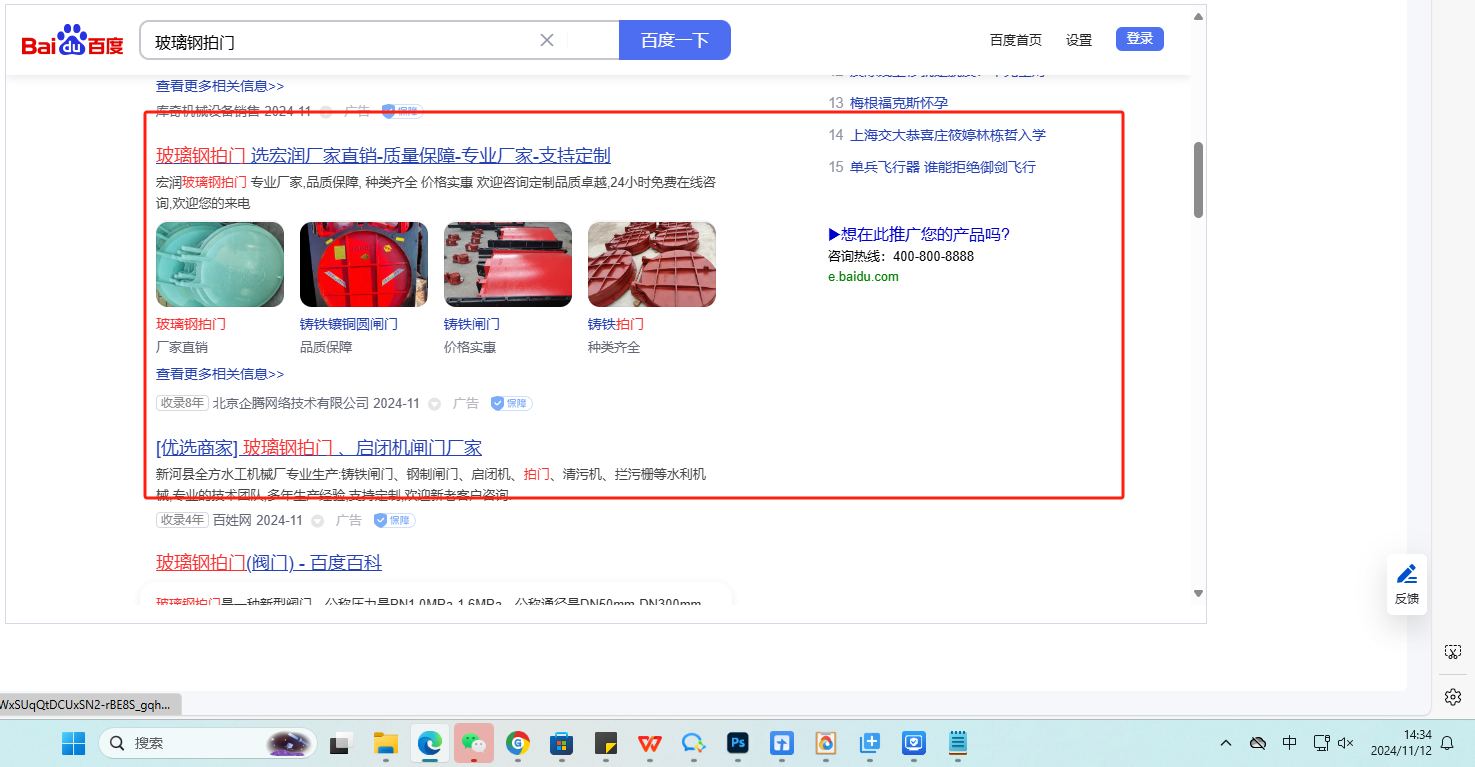Select the WxSUqQtDCUxSN2-rBE8S_gqh... tab
This screenshot has width=1475, height=767.
(x=90, y=705)
